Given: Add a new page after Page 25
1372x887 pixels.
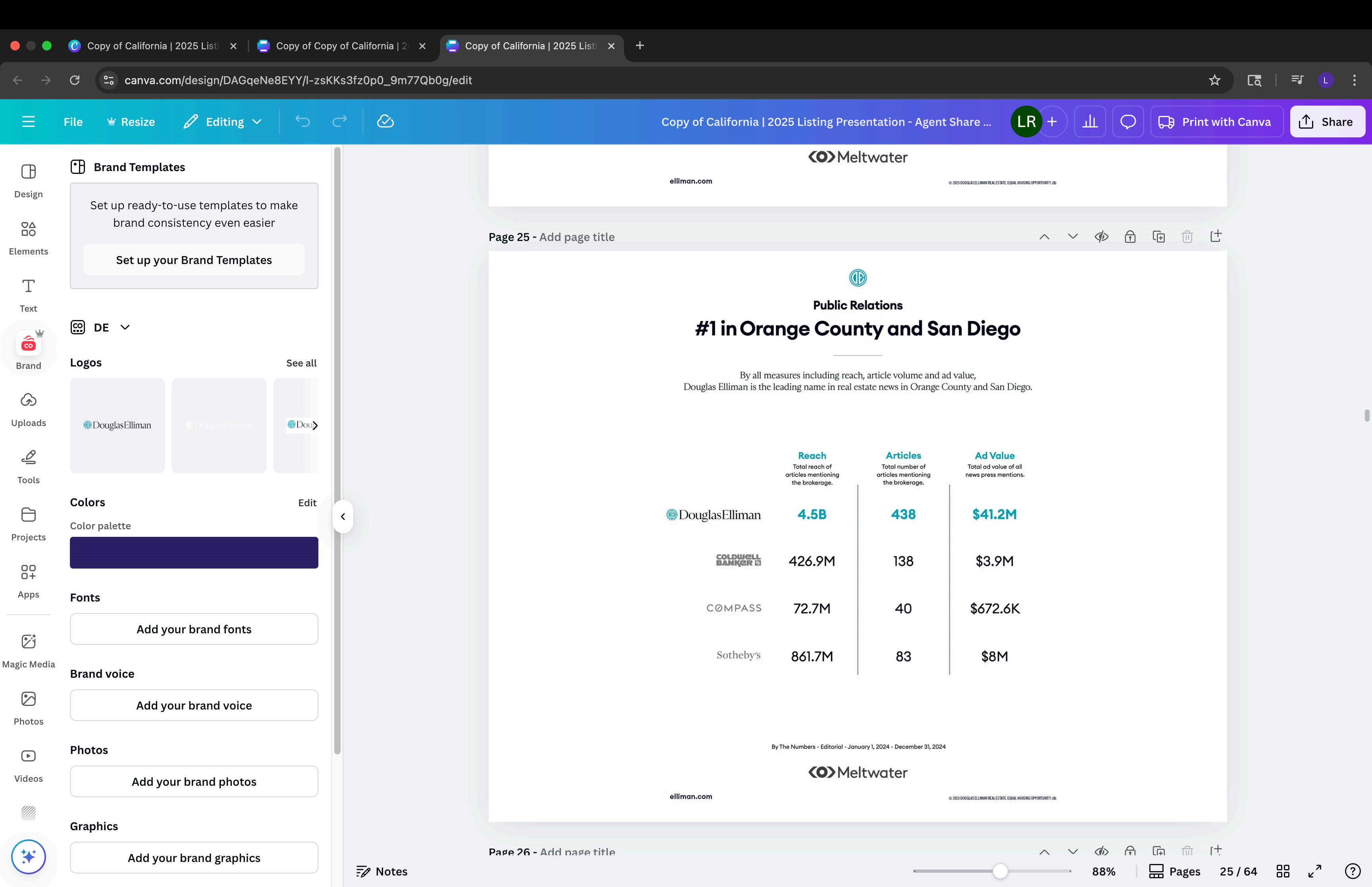Looking at the screenshot, I should 1216,237.
